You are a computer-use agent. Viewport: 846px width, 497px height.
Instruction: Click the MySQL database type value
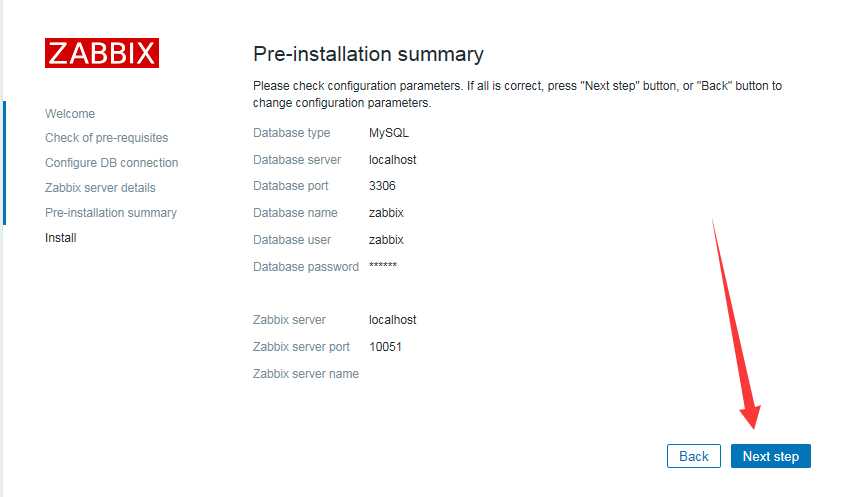[x=388, y=133]
